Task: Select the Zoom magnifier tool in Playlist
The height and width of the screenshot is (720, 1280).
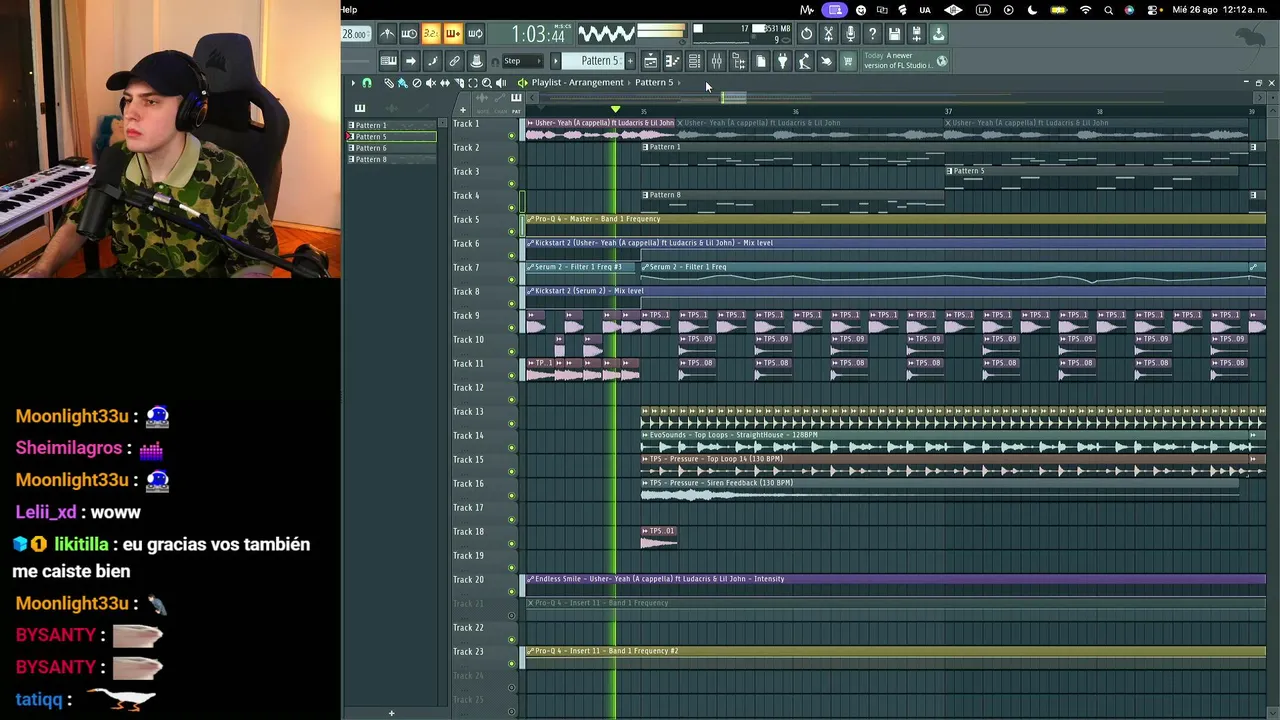Action: pos(487,83)
